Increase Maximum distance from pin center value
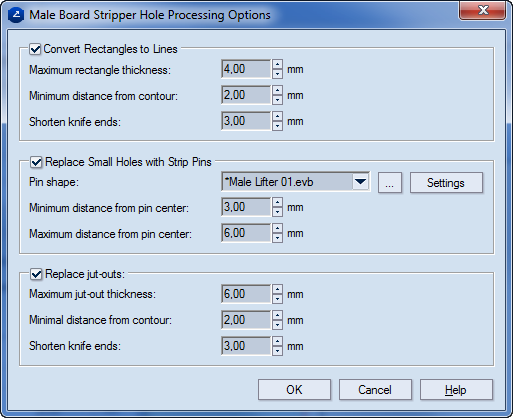This screenshot has height=418, width=513. [277, 228]
